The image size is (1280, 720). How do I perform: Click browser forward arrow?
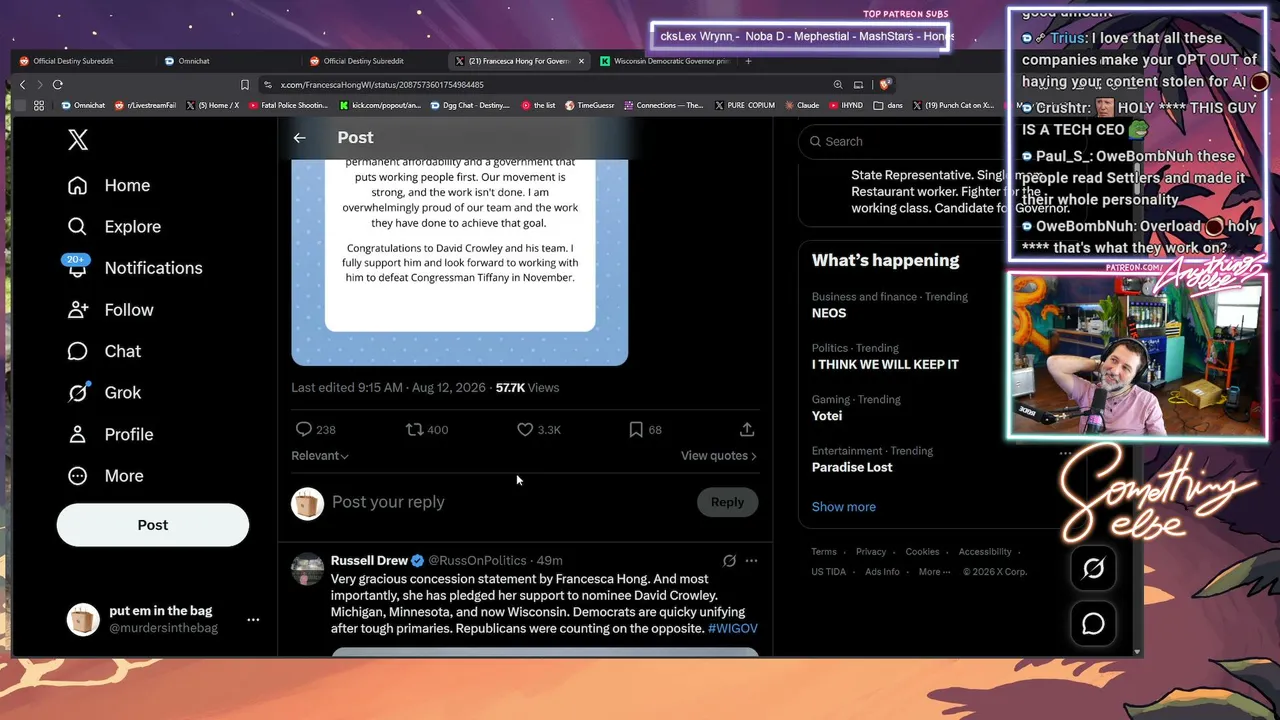pyautogui.click(x=40, y=85)
